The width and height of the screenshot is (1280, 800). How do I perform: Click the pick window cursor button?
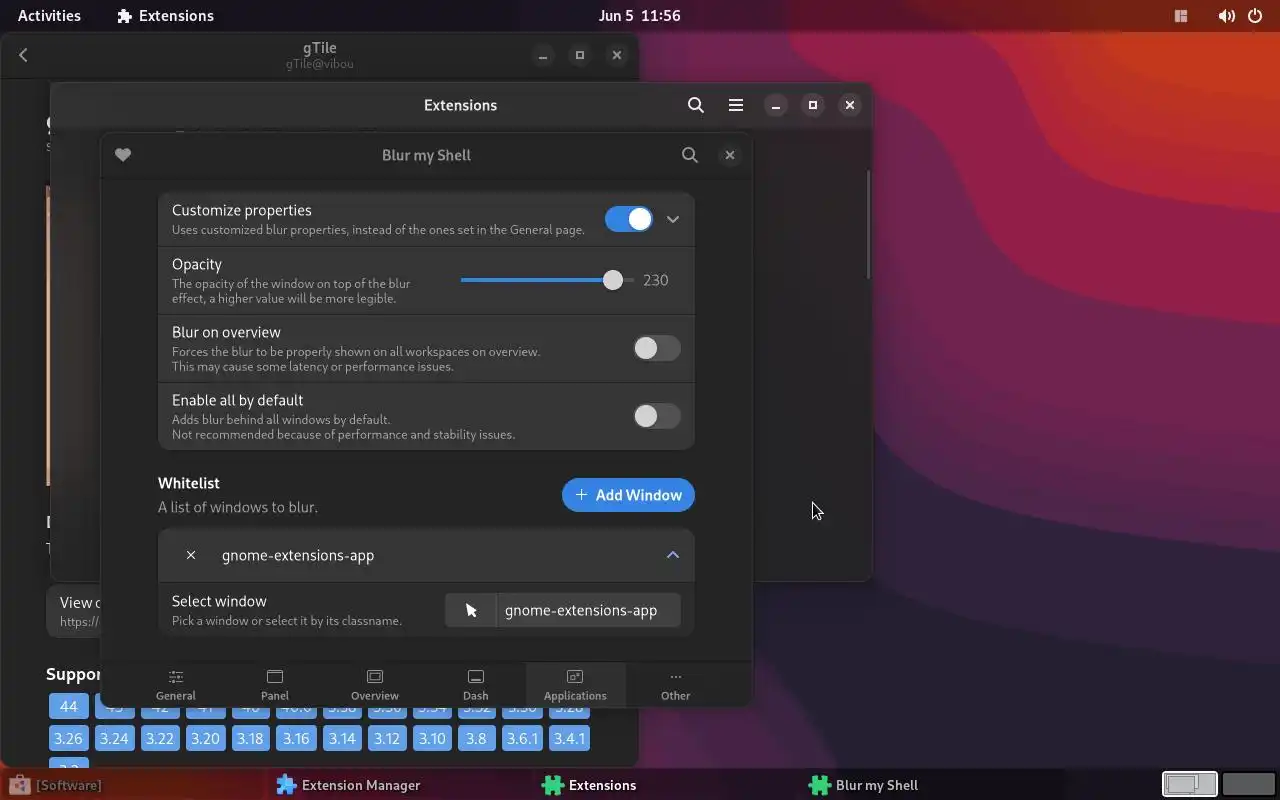[471, 610]
